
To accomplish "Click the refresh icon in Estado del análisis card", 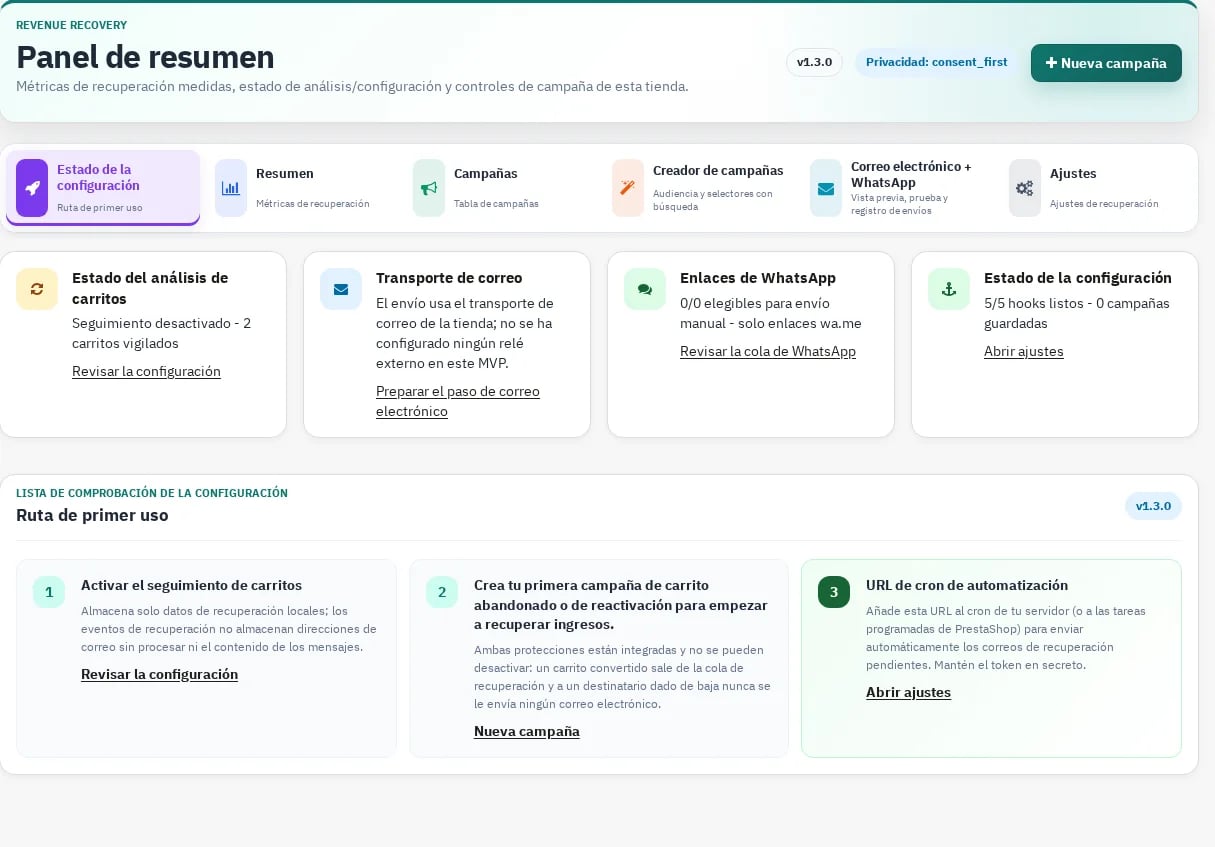I will tap(37, 289).
